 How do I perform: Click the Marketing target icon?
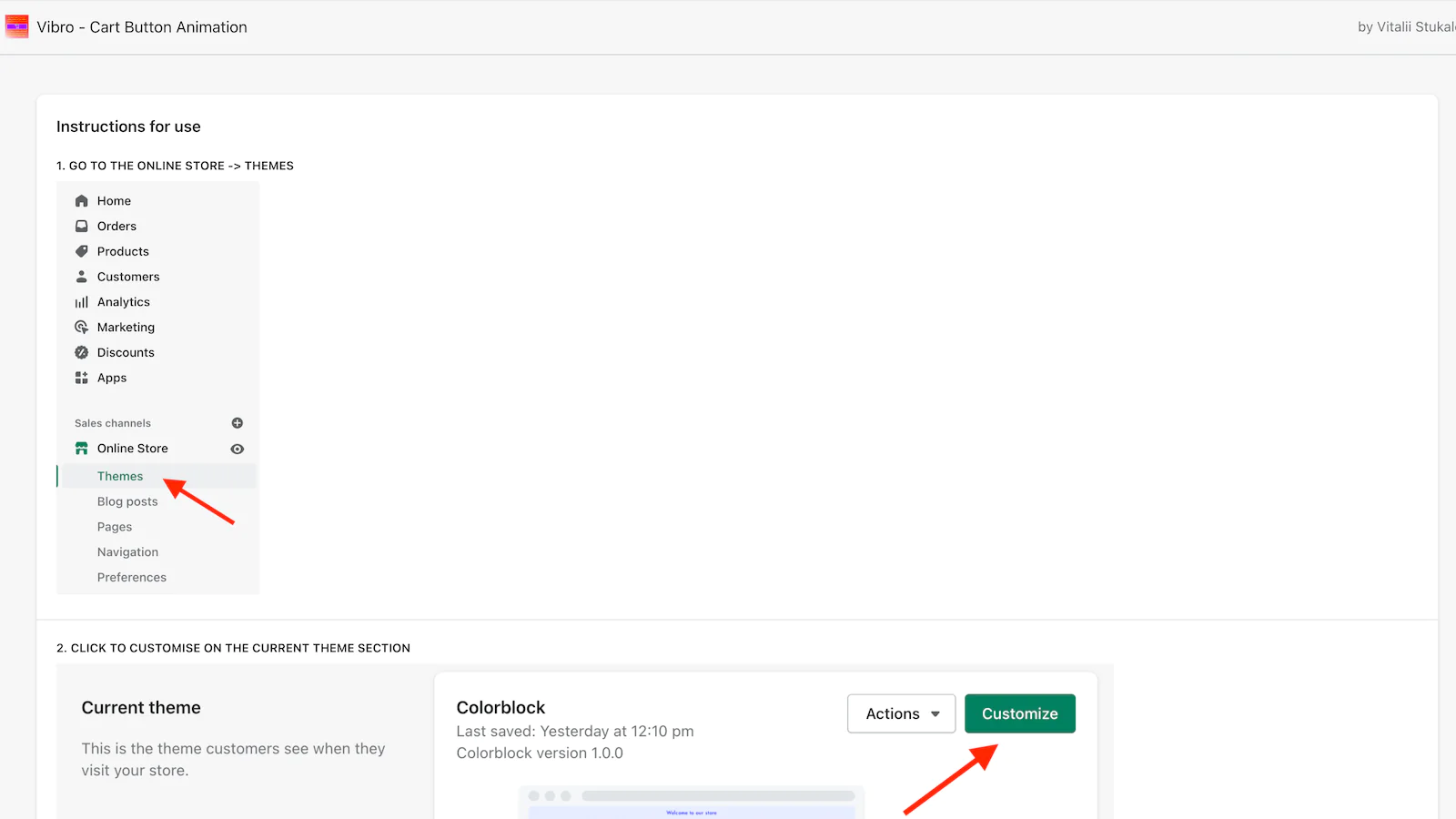click(x=82, y=328)
